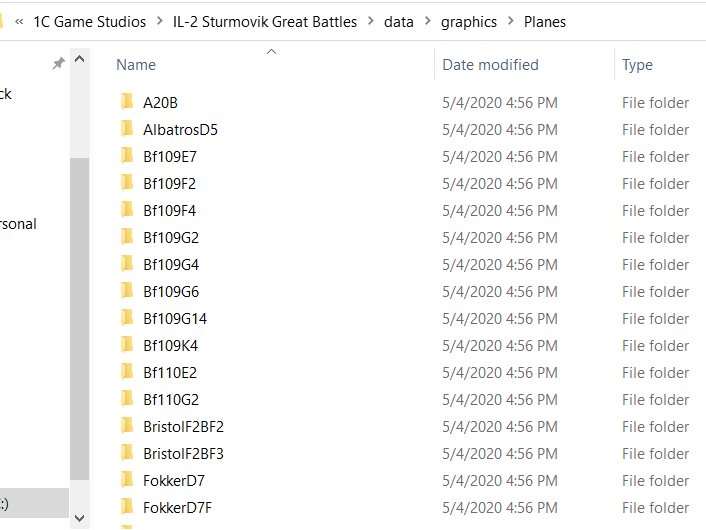The image size is (706, 530).
Task: Sort by Date modified column header
Action: pyautogui.click(x=490, y=65)
